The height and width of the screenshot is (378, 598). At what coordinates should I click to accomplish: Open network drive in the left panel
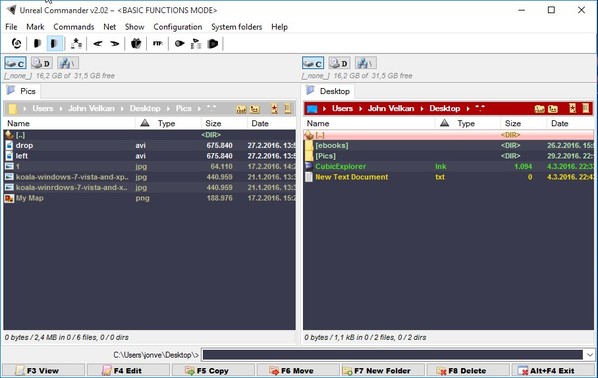click(x=68, y=63)
